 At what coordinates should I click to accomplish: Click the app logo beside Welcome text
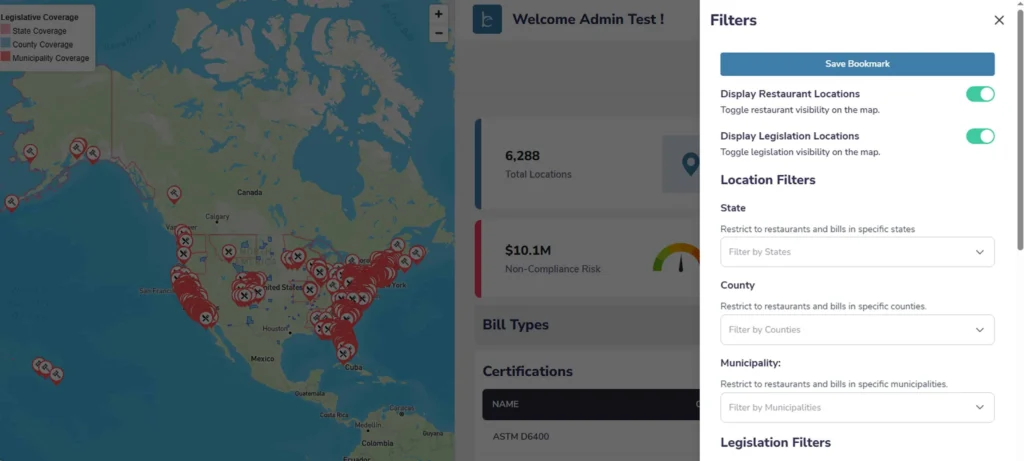pos(487,19)
